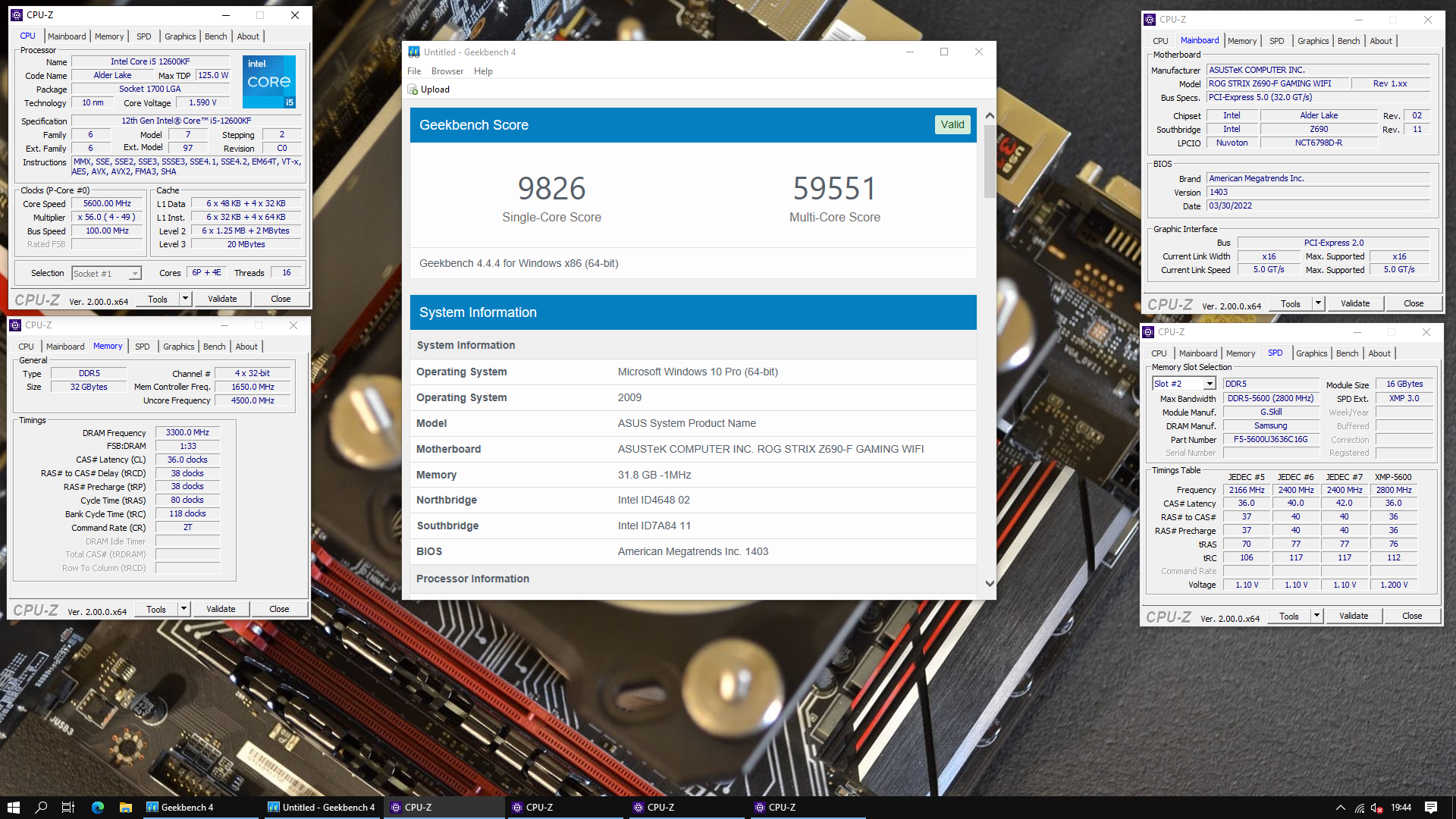Click ROG STRIX Z690-F GAMING WIFI model field
1456x819 pixels.
(1278, 83)
